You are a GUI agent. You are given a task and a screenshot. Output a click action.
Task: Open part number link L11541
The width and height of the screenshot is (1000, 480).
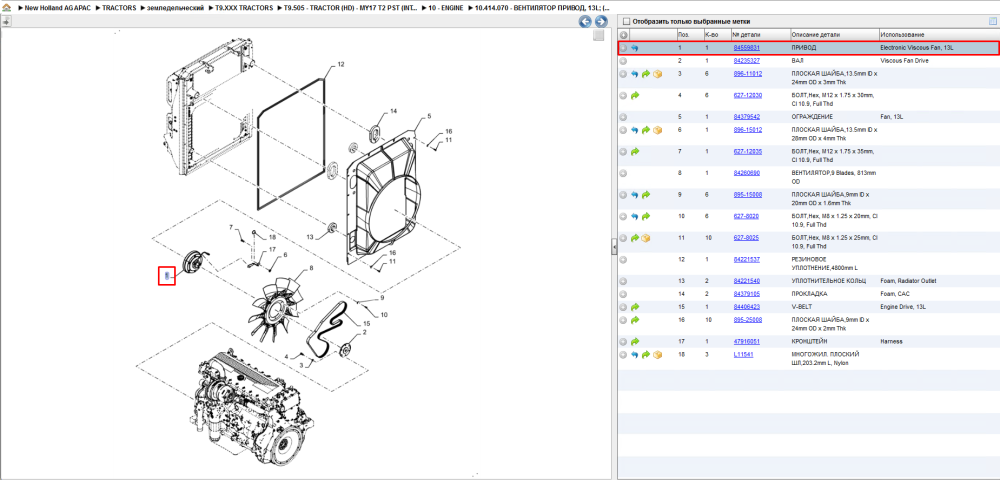[x=743, y=354]
